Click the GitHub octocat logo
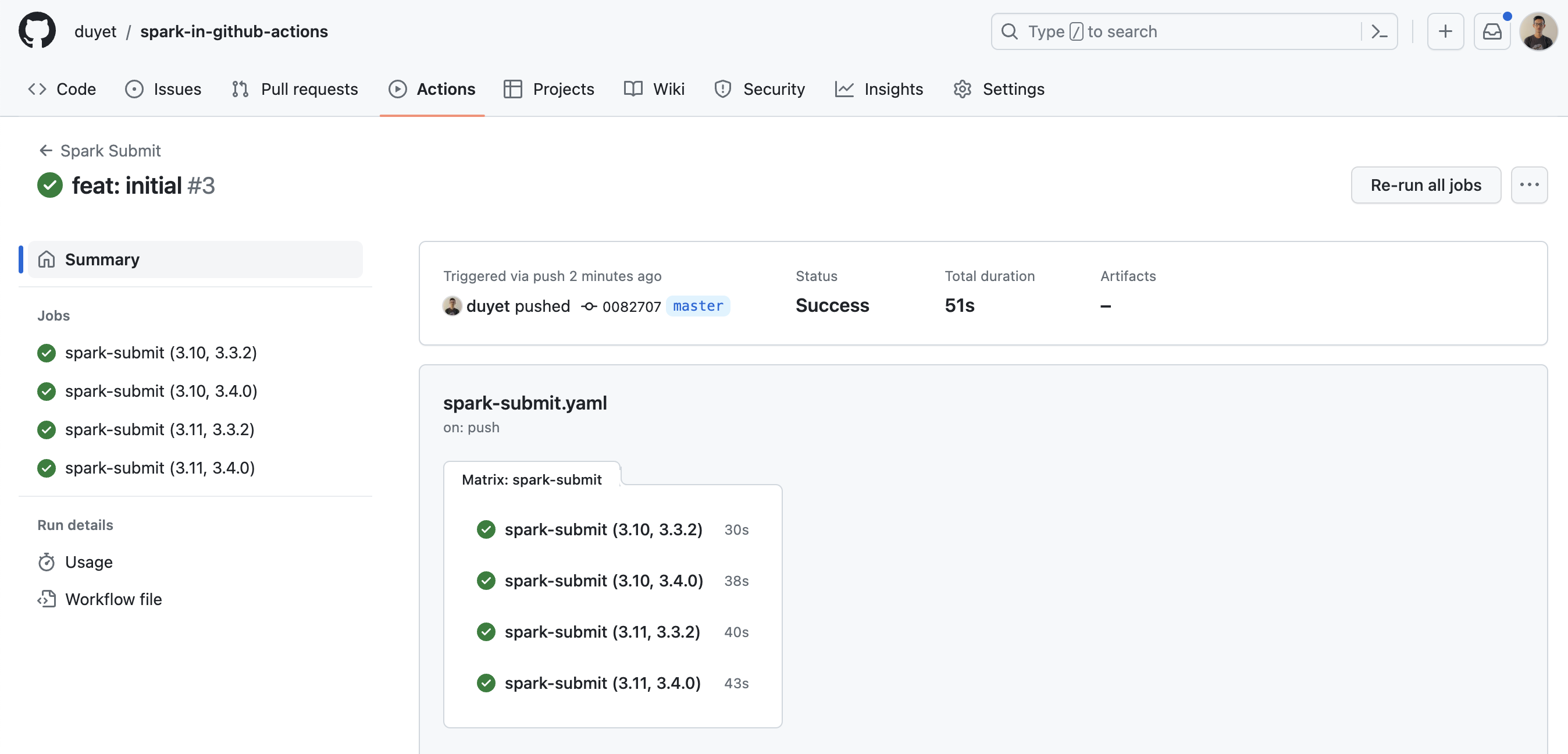This screenshot has height=754, width=1568. click(x=37, y=30)
